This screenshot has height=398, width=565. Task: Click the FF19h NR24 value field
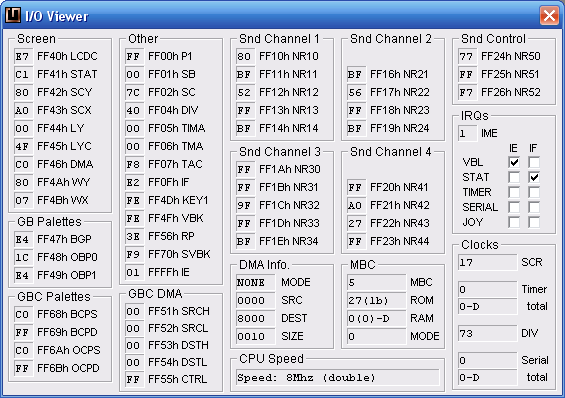click(x=356, y=129)
